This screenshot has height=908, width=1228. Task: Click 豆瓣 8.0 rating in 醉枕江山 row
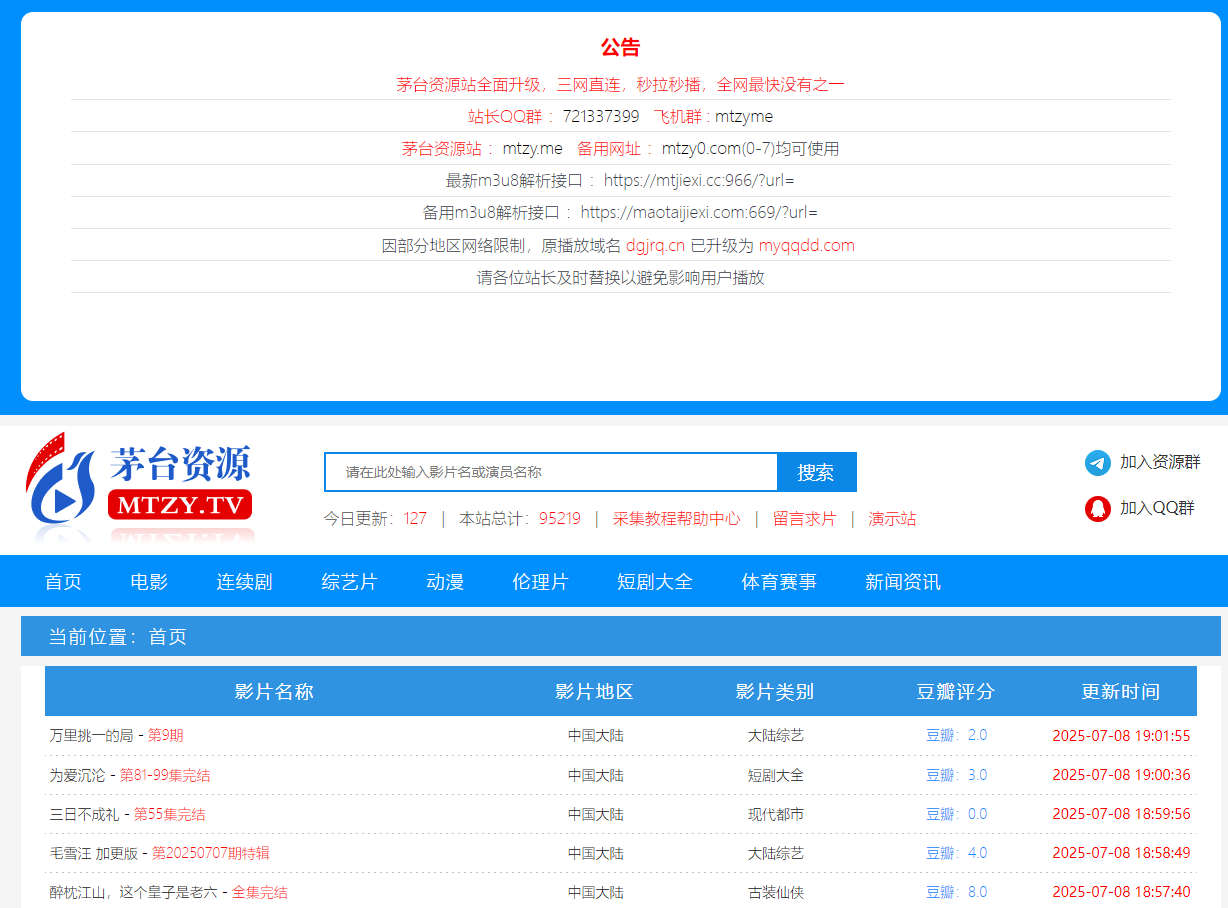(x=956, y=892)
